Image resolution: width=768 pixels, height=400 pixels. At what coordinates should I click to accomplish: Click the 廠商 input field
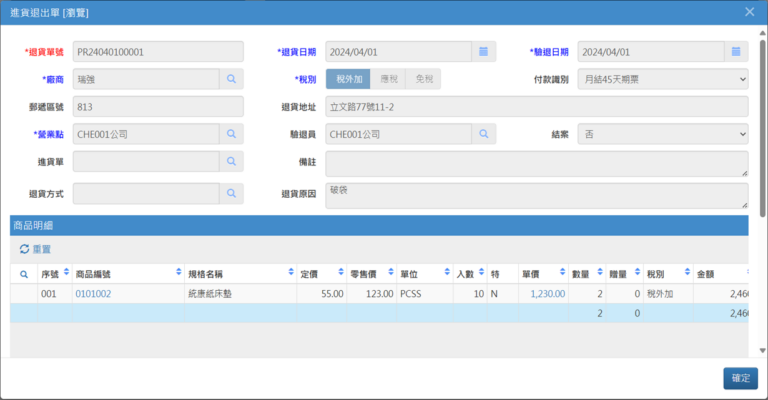tap(146, 79)
